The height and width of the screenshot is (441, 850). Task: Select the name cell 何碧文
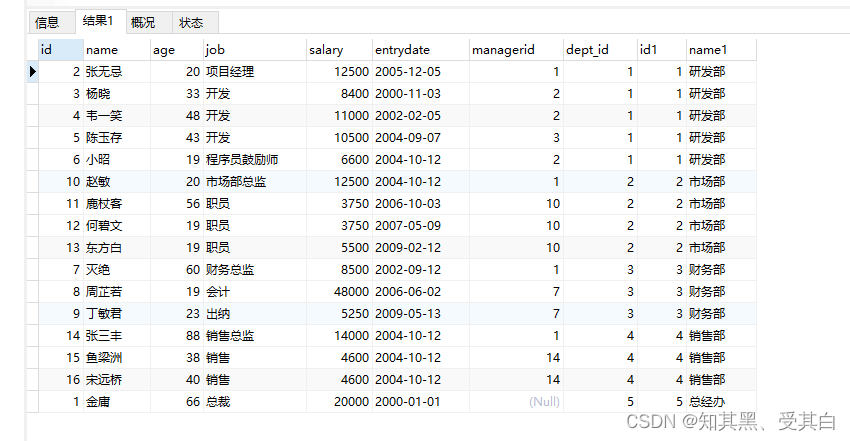(x=117, y=225)
